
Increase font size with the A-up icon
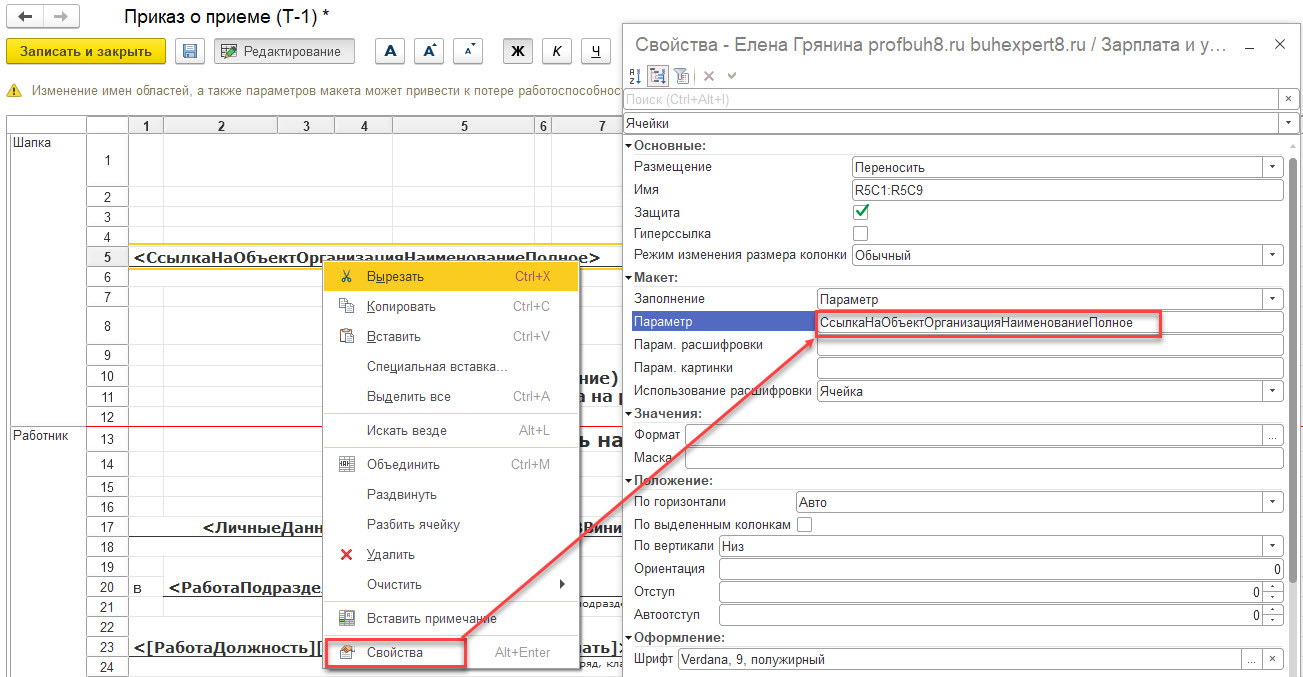click(x=429, y=51)
